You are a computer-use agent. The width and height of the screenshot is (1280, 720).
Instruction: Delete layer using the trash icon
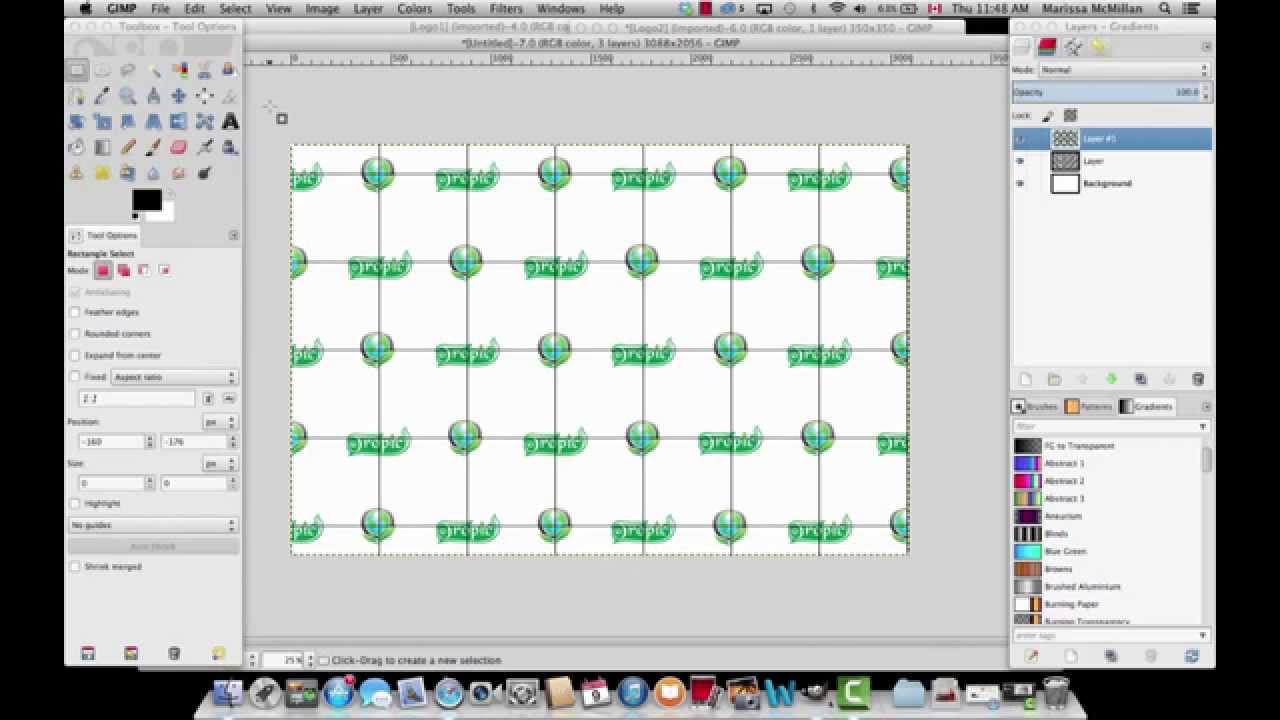(x=1198, y=379)
